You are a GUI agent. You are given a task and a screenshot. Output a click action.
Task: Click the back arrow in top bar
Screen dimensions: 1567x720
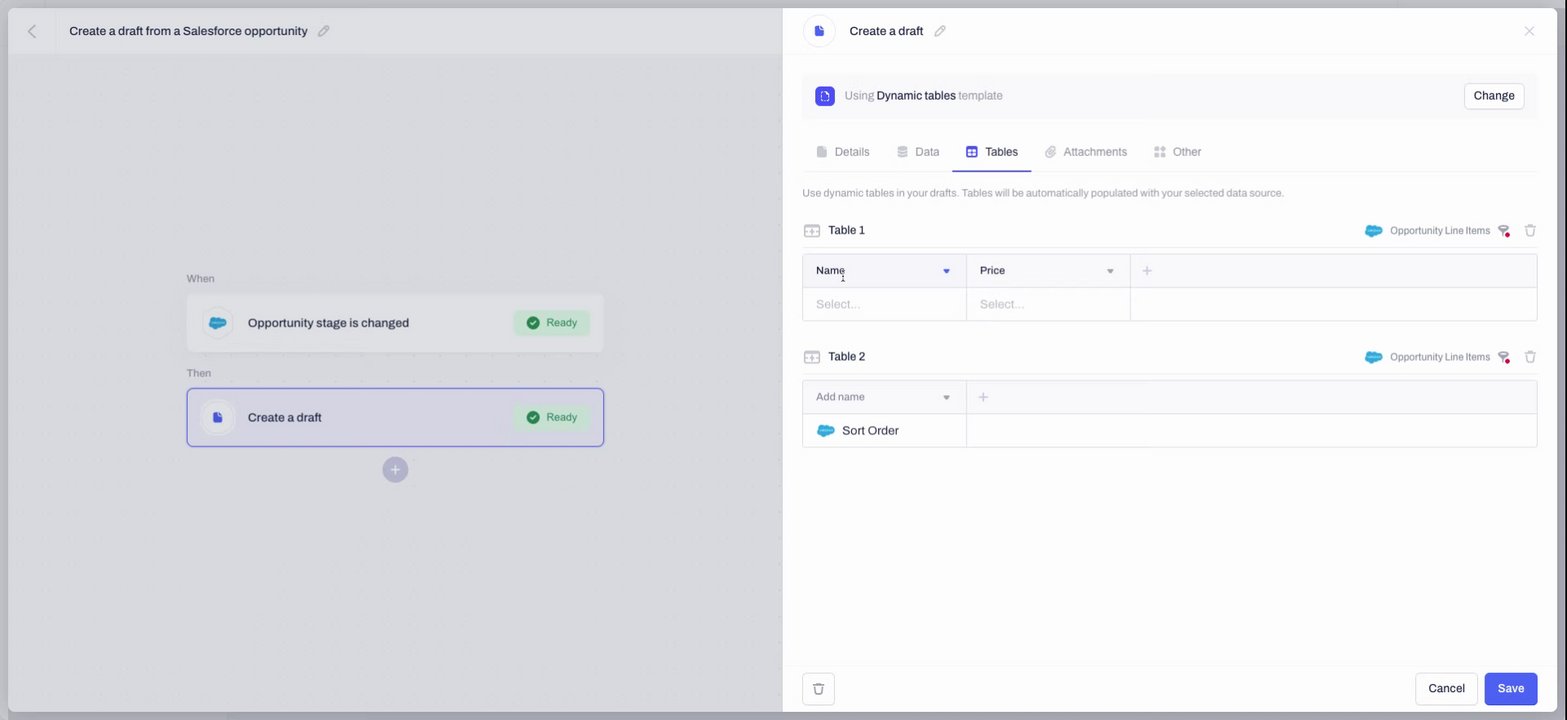[x=32, y=31]
